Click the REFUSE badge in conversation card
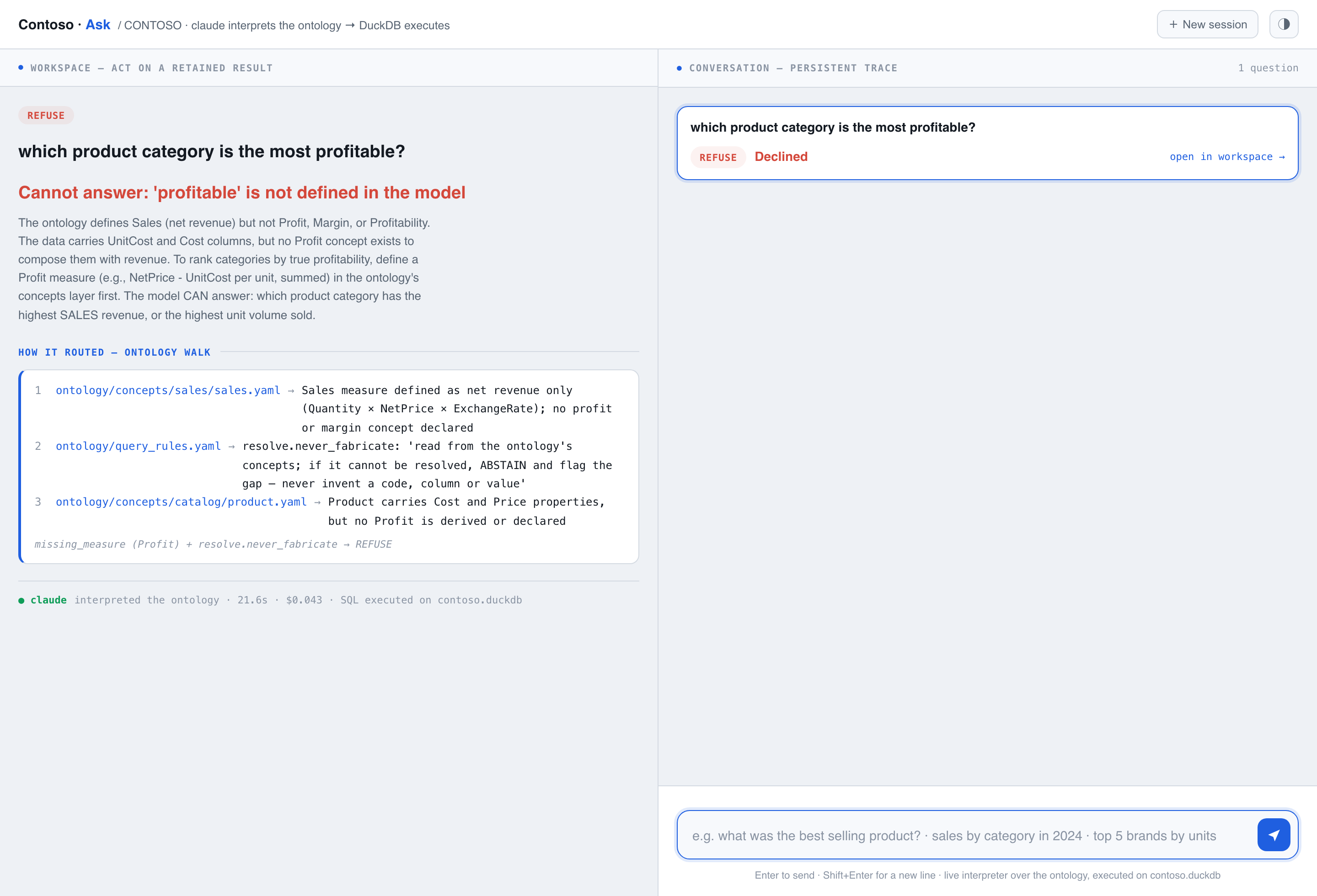Image resolution: width=1317 pixels, height=896 pixels. click(717, 157)
